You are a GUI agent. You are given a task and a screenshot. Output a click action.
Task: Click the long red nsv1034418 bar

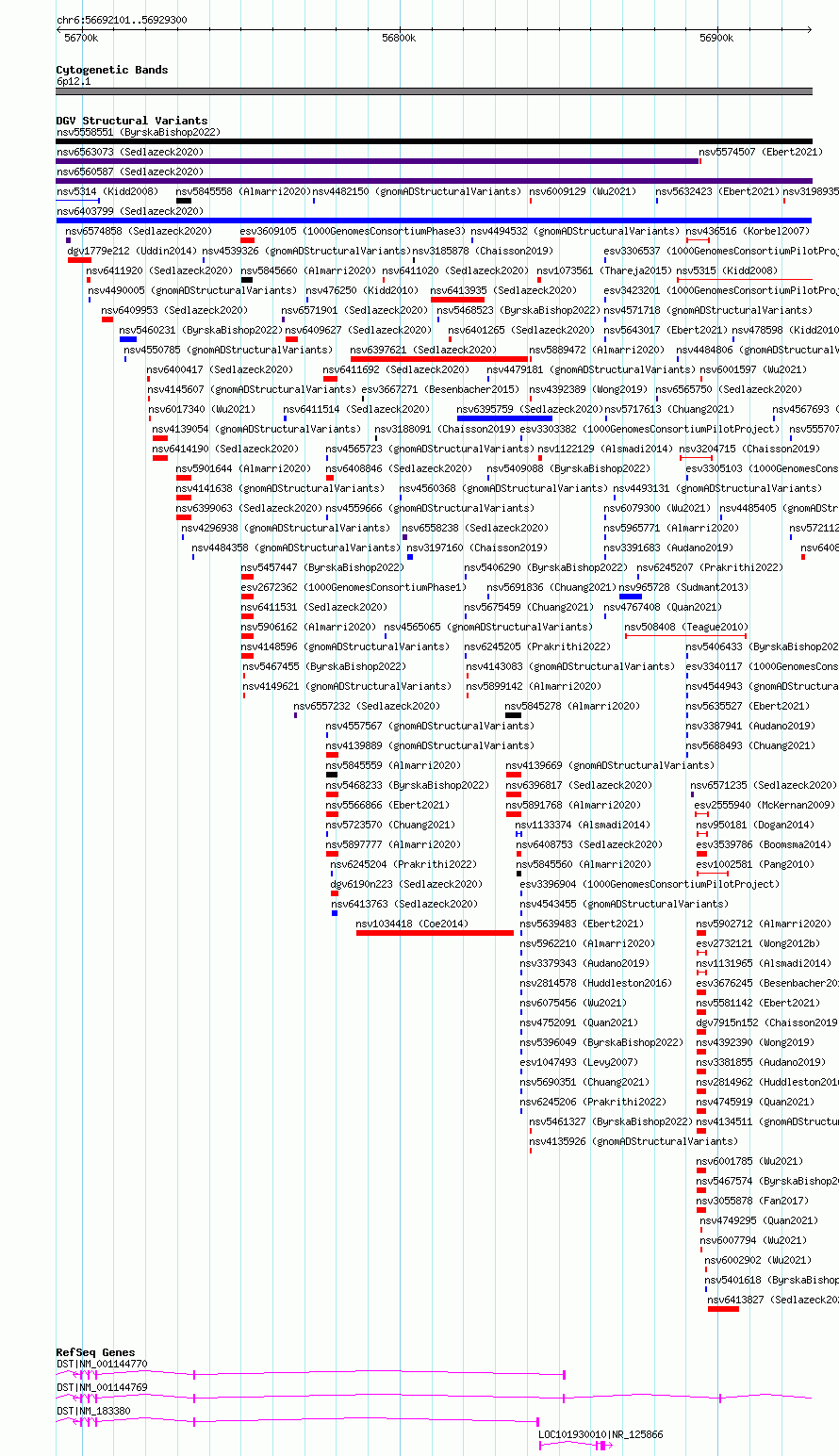point(435,933)
